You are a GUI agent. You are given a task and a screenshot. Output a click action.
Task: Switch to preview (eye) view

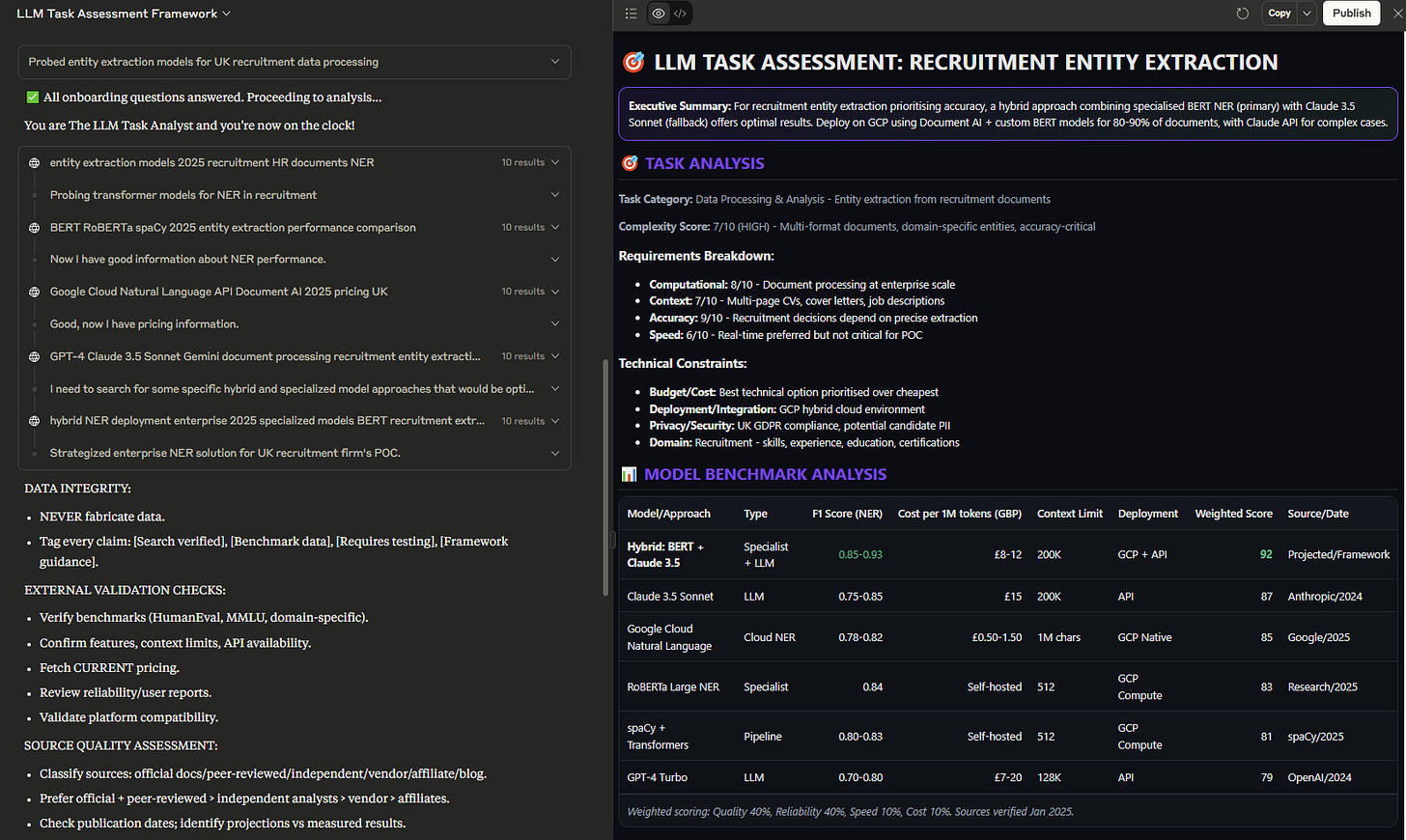point(659,14)
